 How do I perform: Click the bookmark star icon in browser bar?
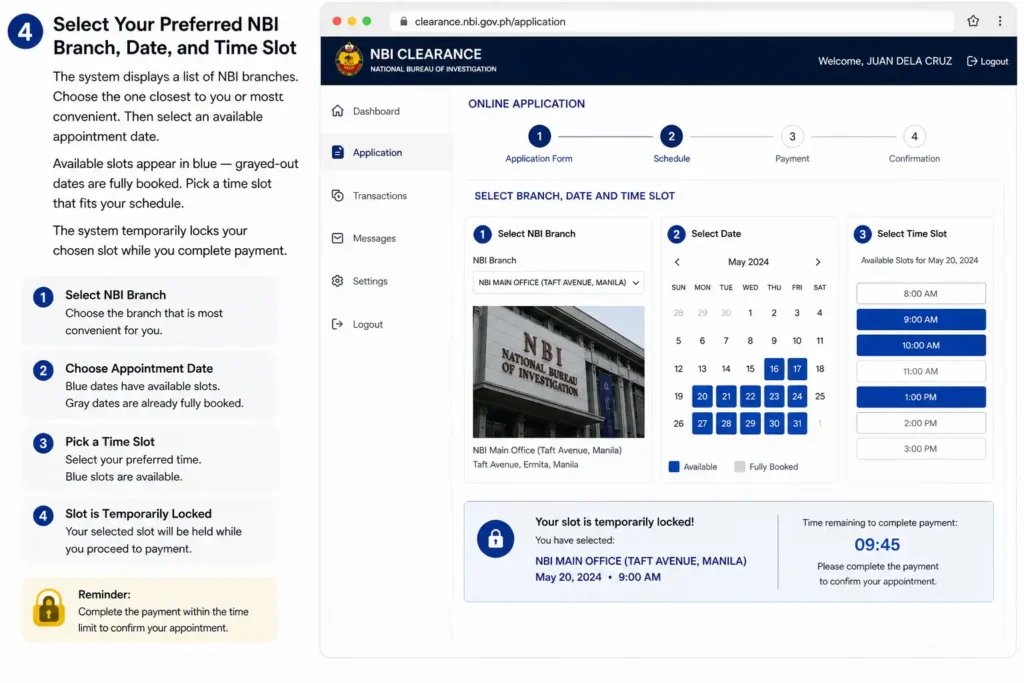coord(972,21)
